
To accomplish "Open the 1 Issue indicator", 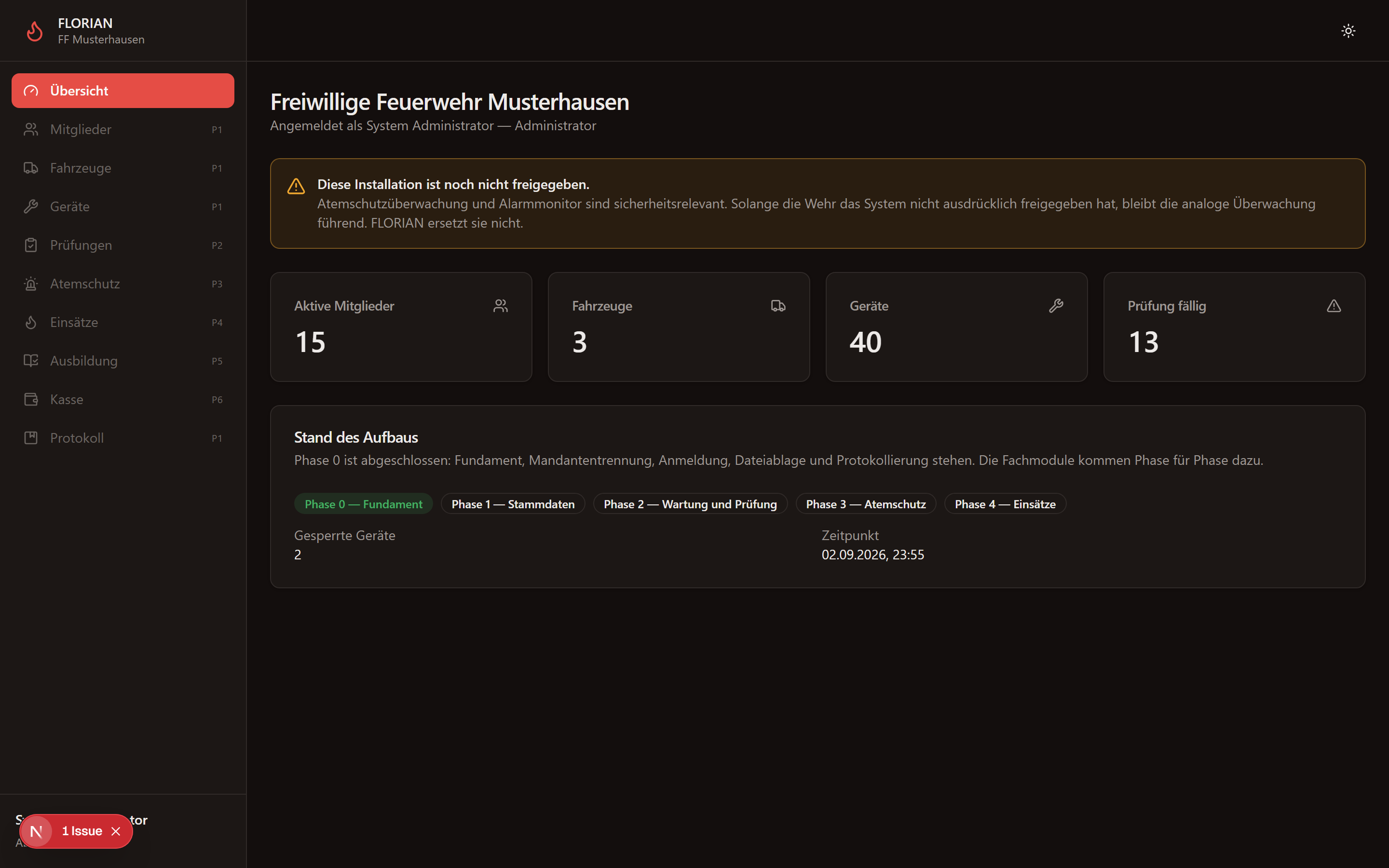I will (x=82, y=831).
